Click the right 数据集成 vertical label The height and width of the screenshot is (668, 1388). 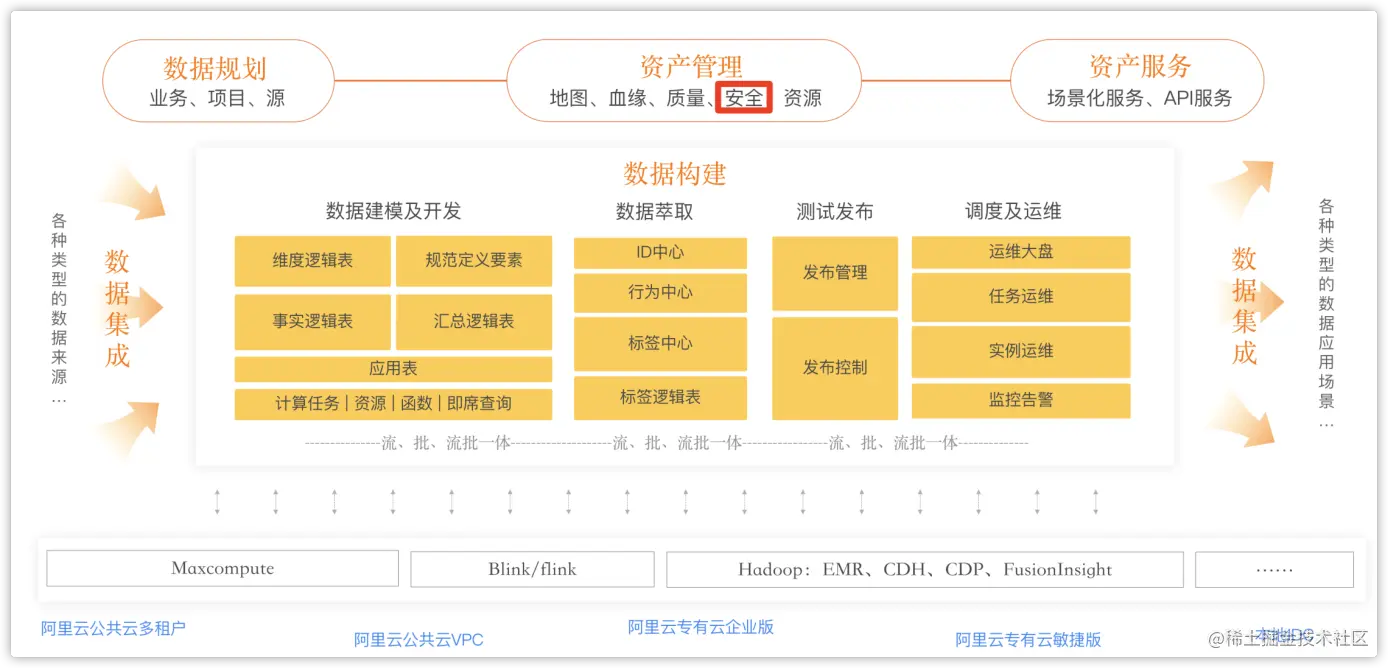click(x=1244, y=306)
